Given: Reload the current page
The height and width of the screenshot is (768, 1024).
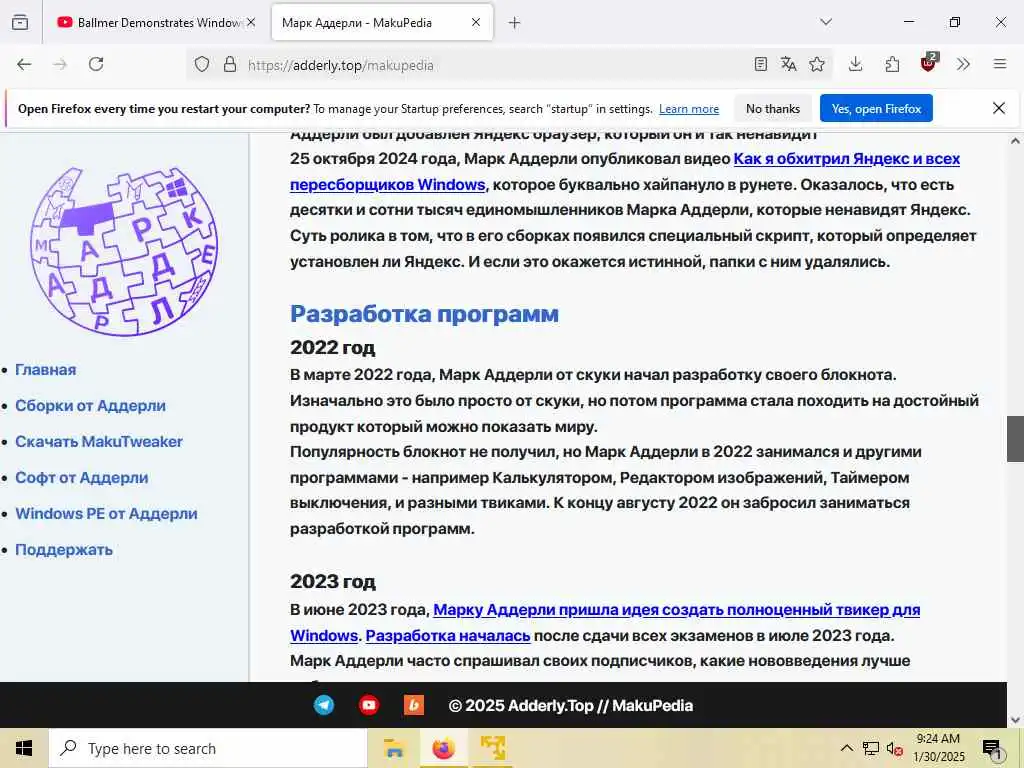Looking at the screenshot, I should 96,64.
